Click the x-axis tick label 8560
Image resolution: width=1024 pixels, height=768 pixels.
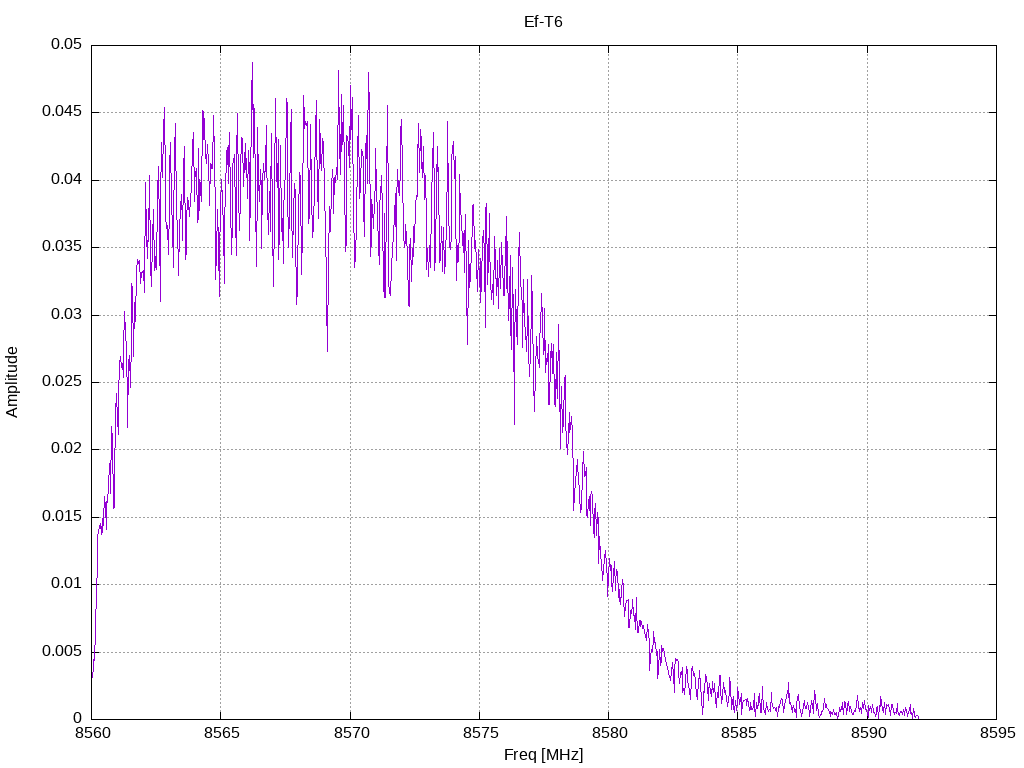[91, 733]
